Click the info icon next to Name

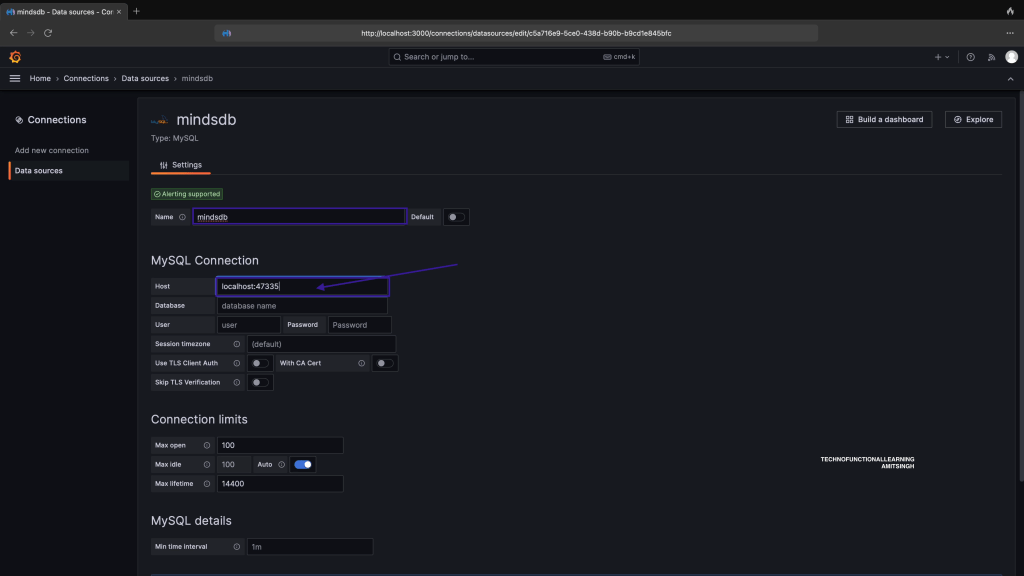[x=182, y=217]
